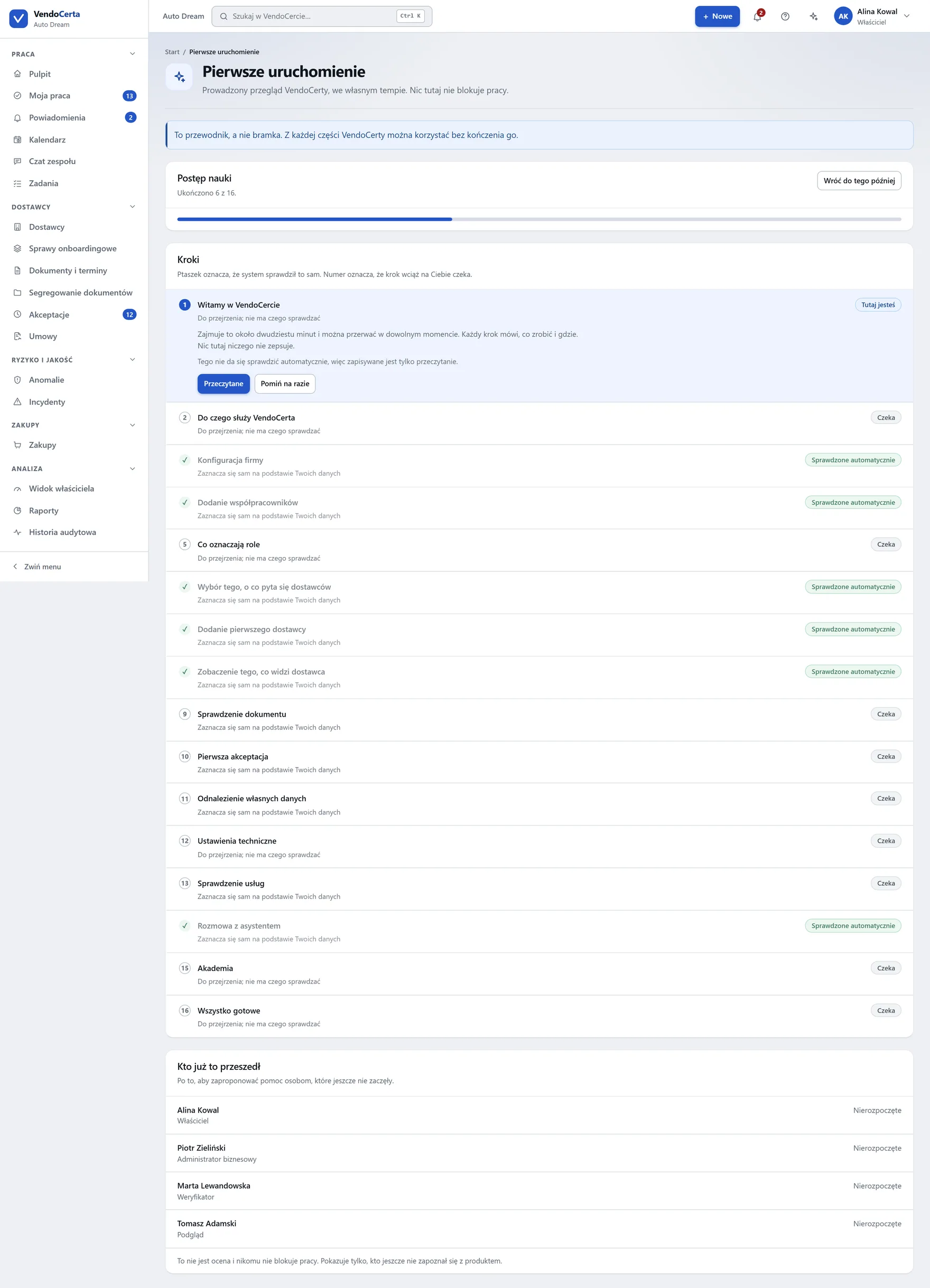Open Dokumenty i terminy menu item
This screenshot has width=930, height=1288.
(x=74, y=271)
